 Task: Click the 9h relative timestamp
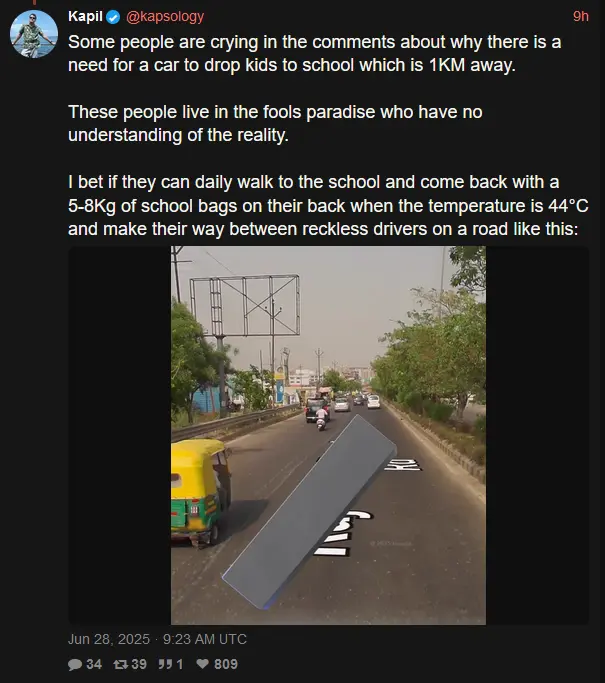[x=581, y=17]
